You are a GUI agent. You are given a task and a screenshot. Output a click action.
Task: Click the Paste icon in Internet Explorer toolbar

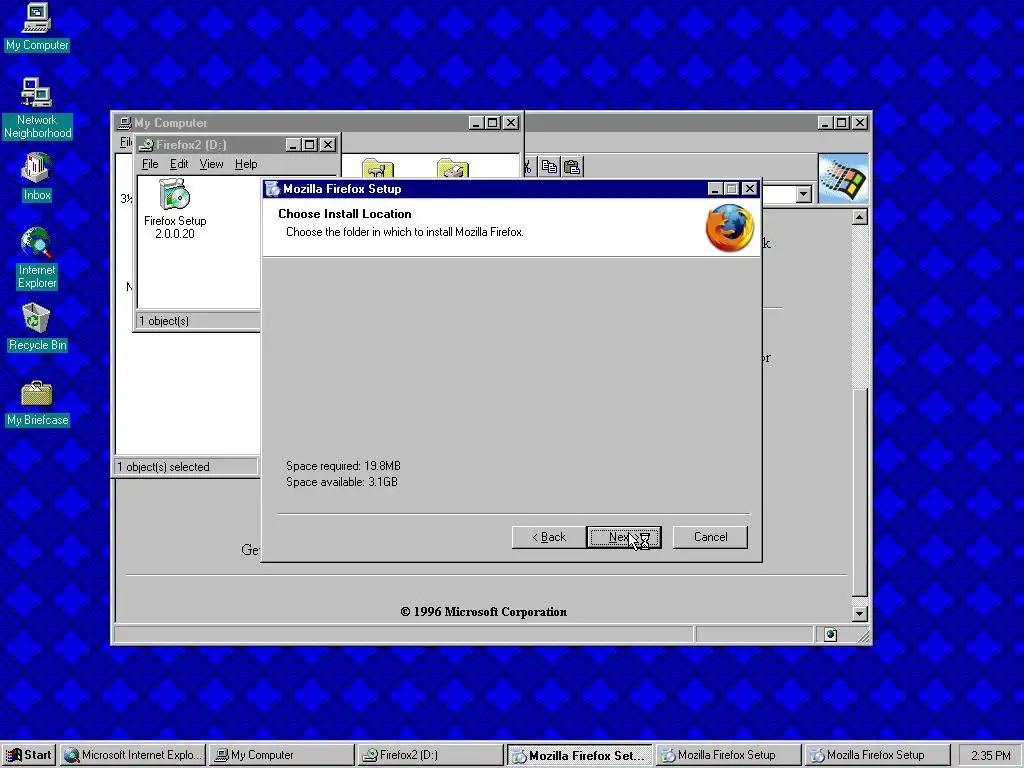pos(572,167)
